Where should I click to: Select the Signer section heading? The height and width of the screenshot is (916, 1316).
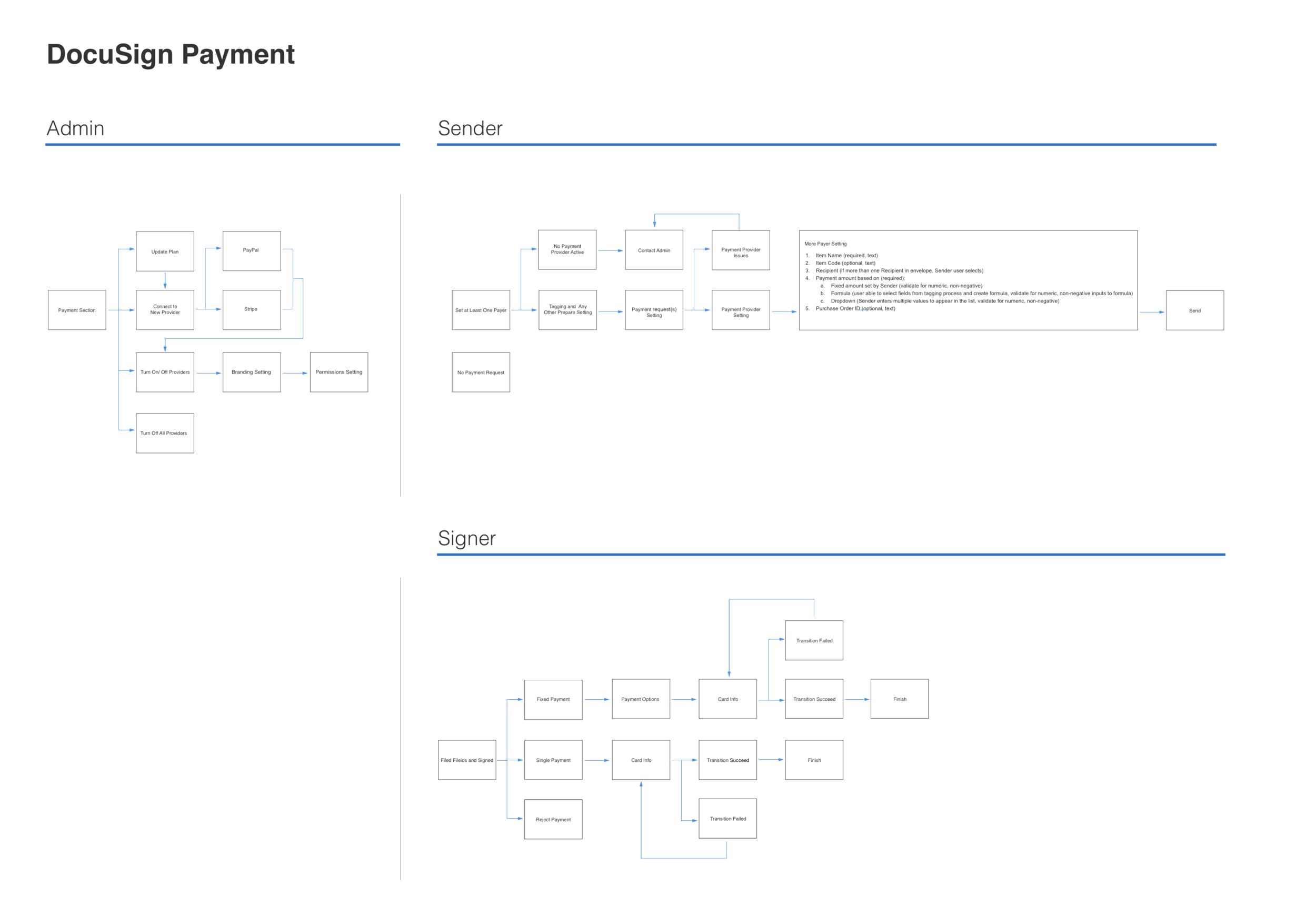[x=466, y=538]
